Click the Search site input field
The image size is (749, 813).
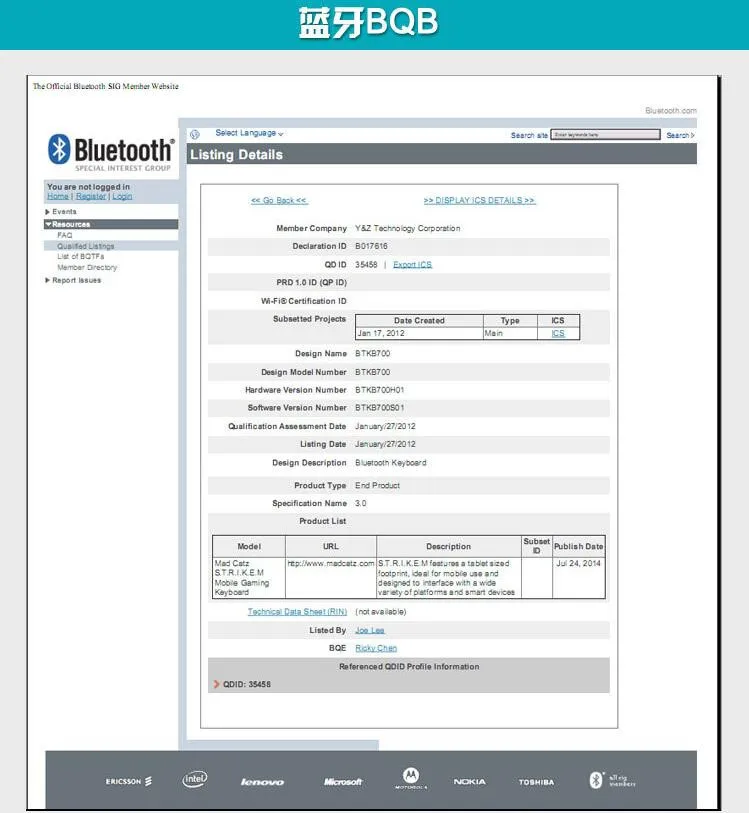[x=605, y=135]
